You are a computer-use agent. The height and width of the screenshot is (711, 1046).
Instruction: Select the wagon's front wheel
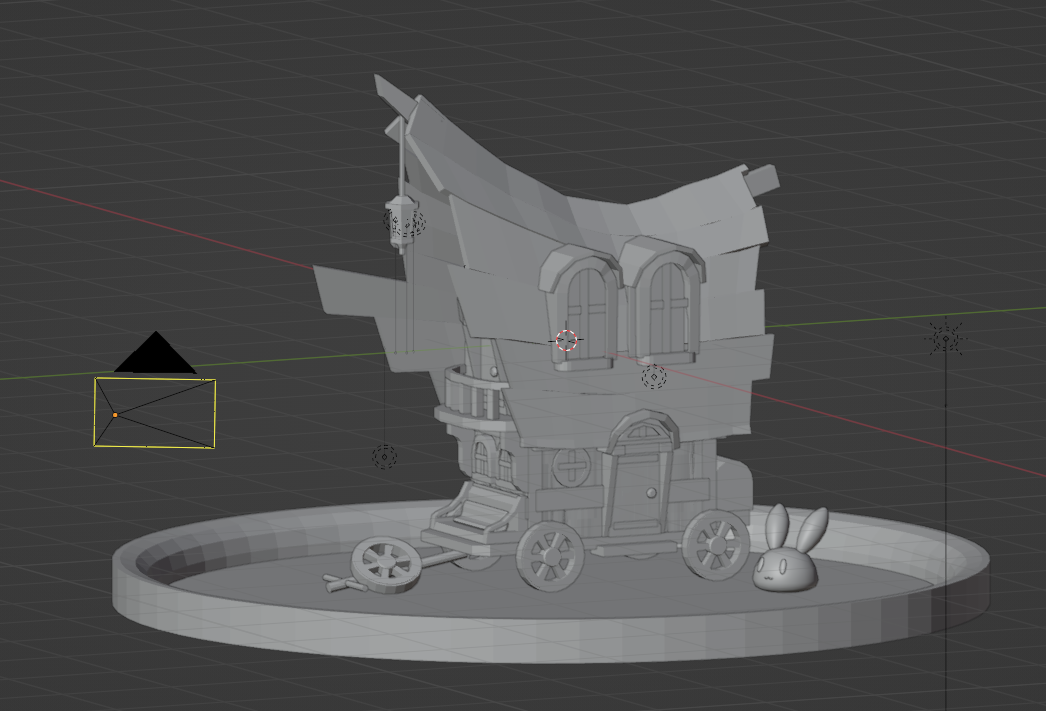(x=550, y=556)
